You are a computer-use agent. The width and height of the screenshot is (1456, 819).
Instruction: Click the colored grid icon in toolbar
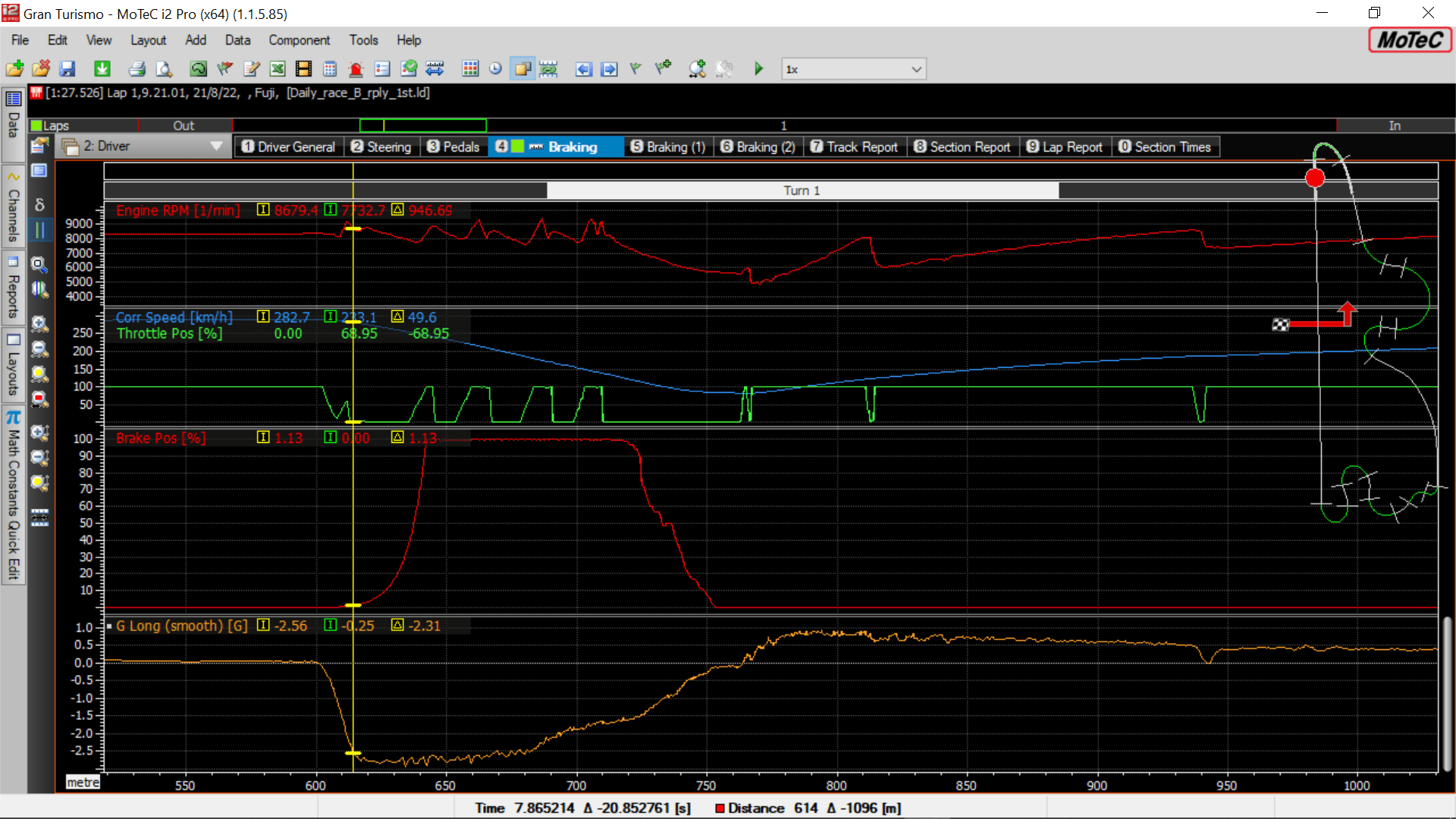click(470, 69)
